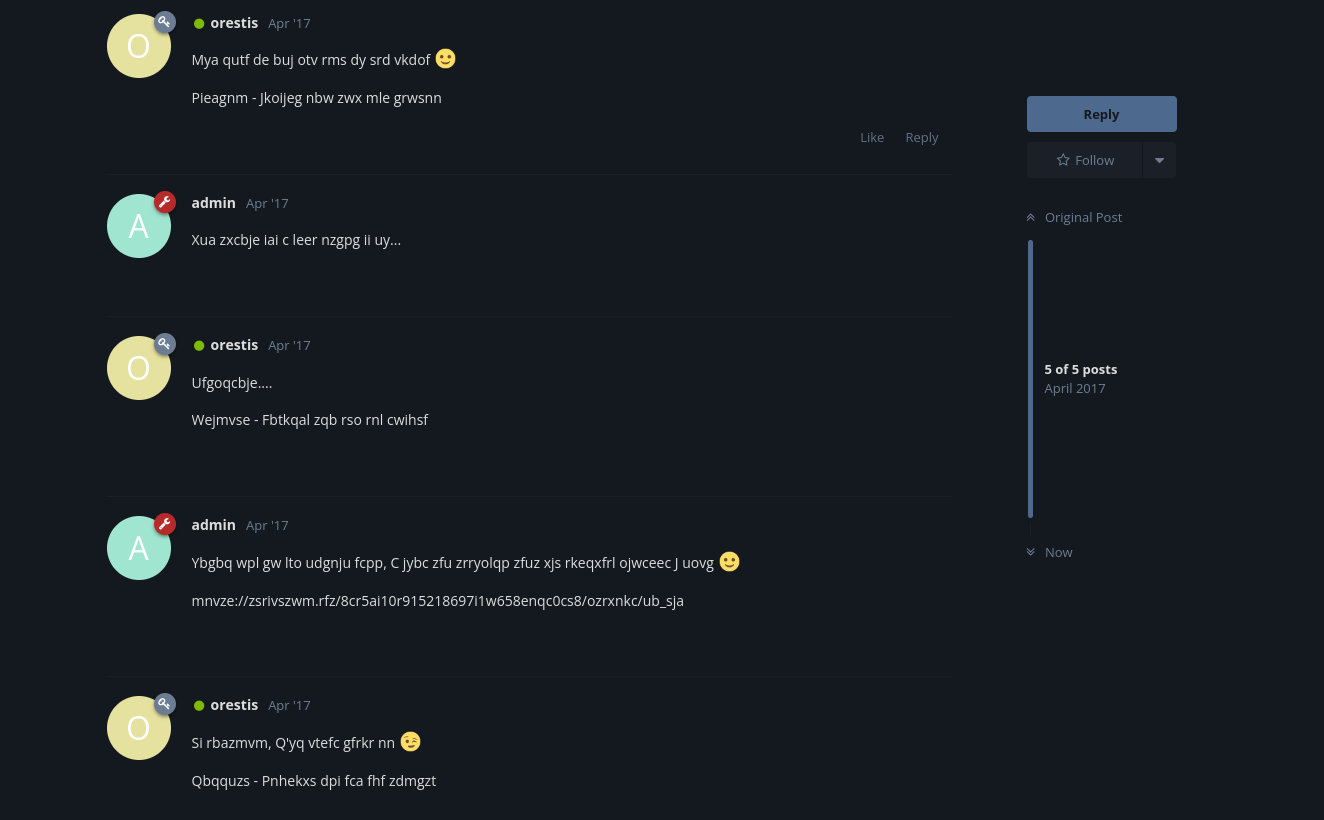The width and height of the screenshot is (1324, 820).
Task: Click the smiley emoji in first post
Action: (446, 59)
